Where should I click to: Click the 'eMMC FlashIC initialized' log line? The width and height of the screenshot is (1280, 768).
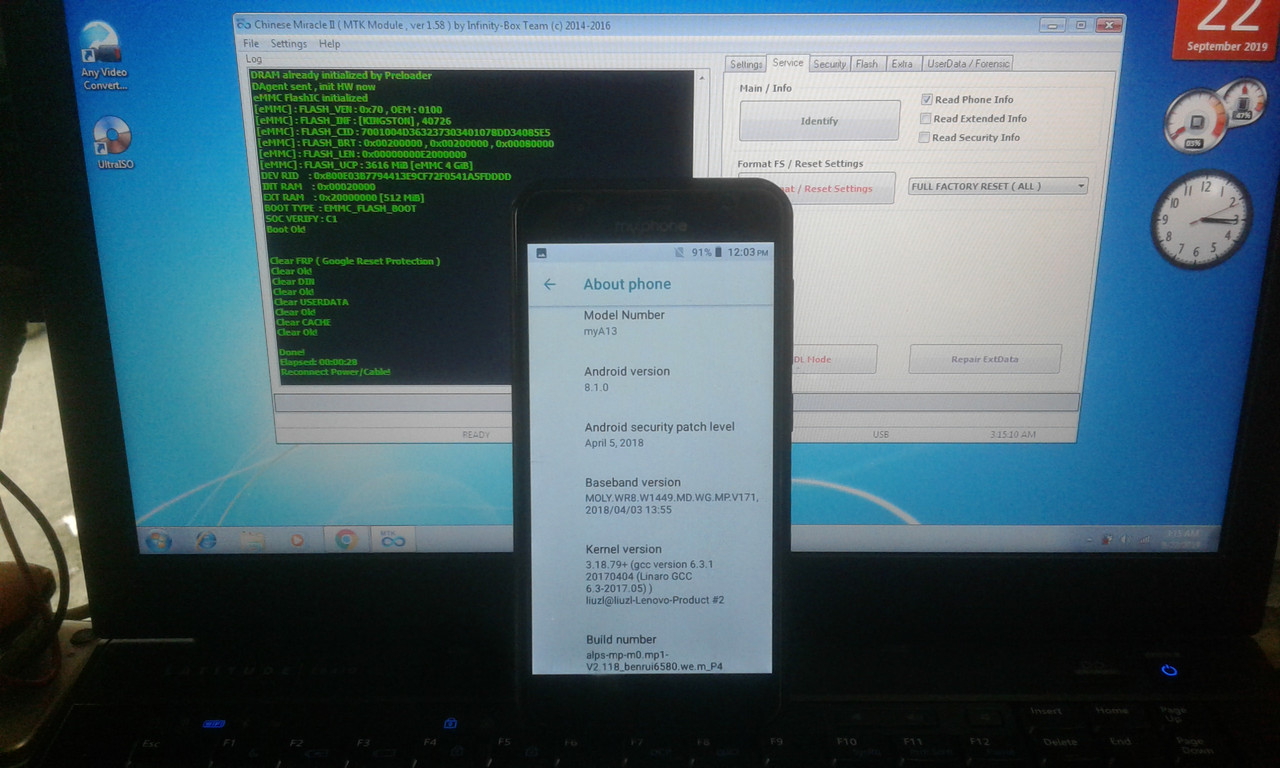coord(309,98)
